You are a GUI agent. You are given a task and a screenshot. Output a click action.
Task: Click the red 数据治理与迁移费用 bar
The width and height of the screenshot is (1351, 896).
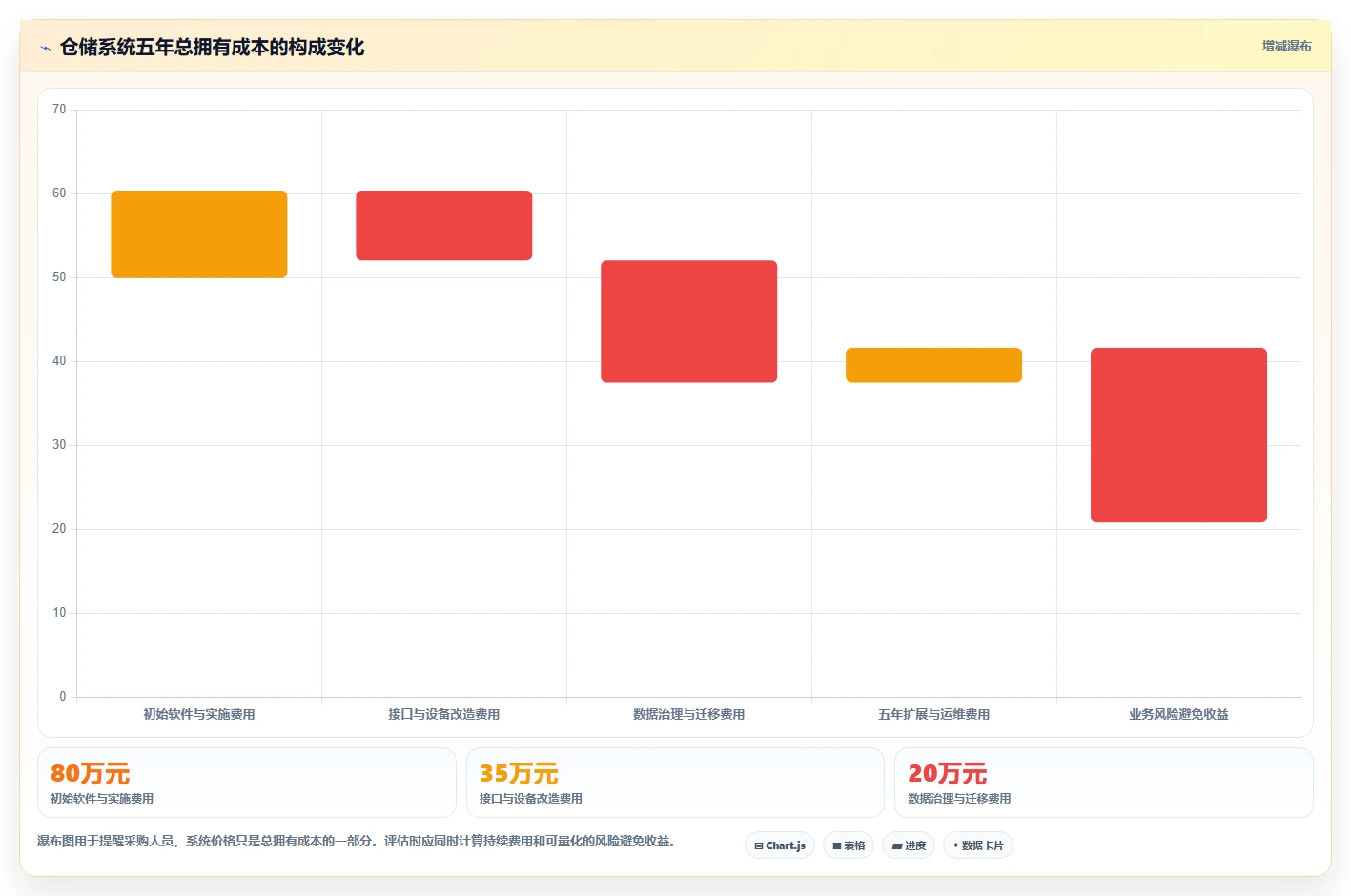[689, 321]
